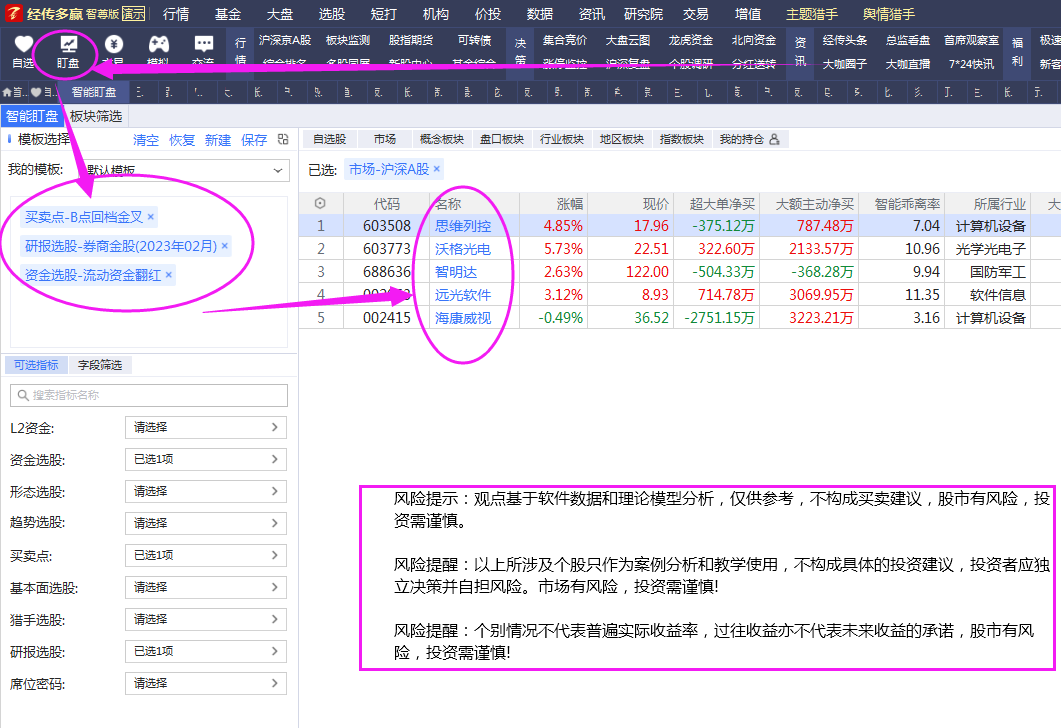Open 大咖直播 in the toolbar
The height and width of the screenshot is (728, 1061).
tap(908, 64)
